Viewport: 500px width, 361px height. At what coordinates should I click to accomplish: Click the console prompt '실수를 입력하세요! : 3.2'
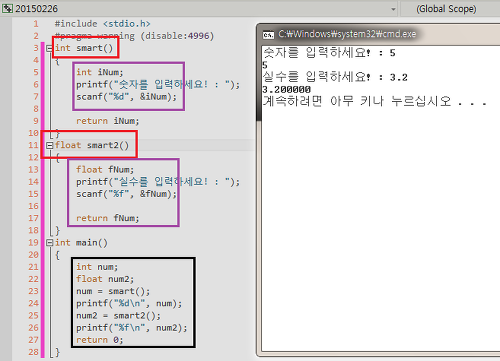(x=335, y=77)
